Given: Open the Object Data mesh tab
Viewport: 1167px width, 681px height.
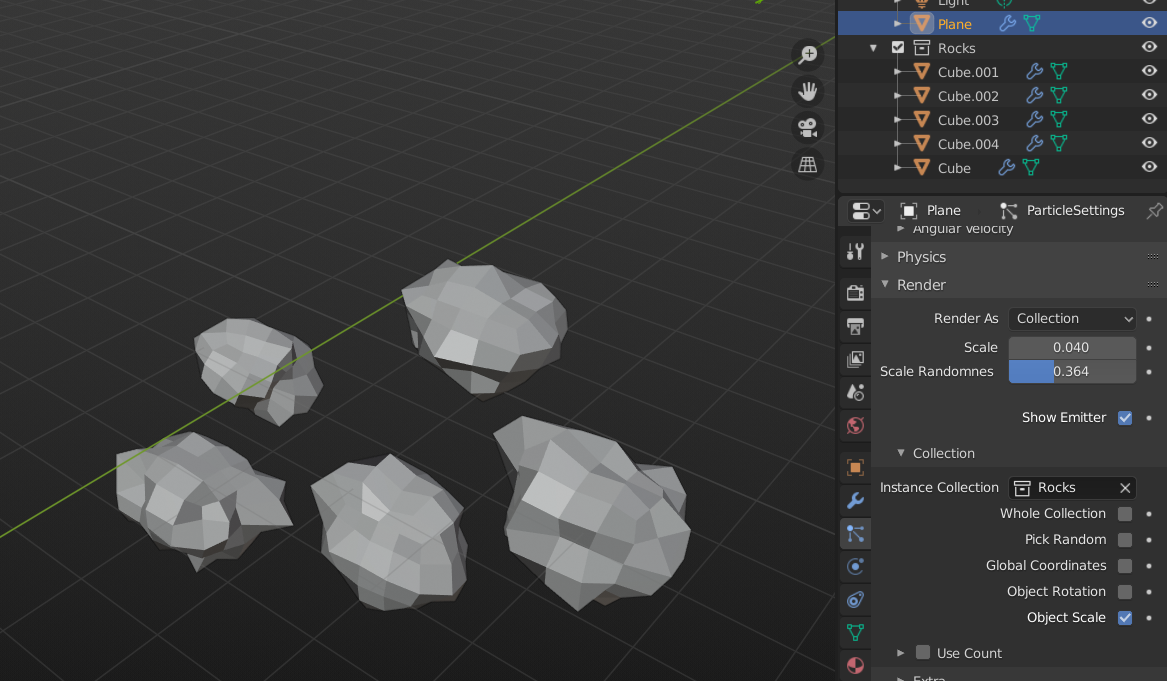Looking at the screenshot, I should pos(855,633).
